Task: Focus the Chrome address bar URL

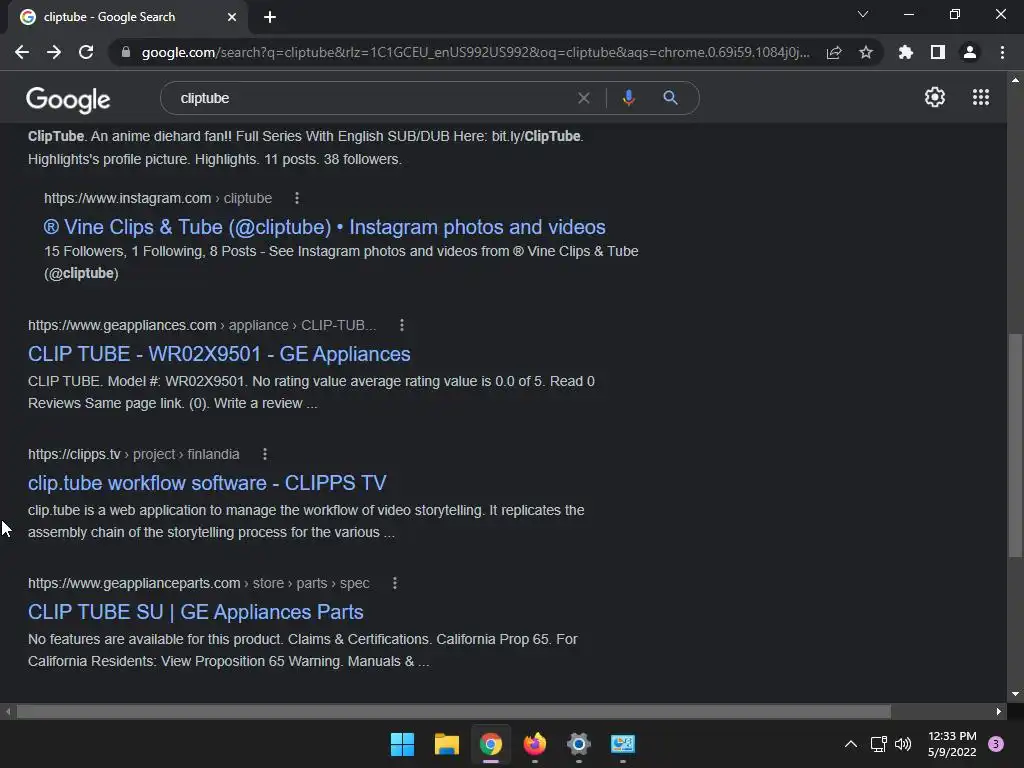Action: [475, 52]
